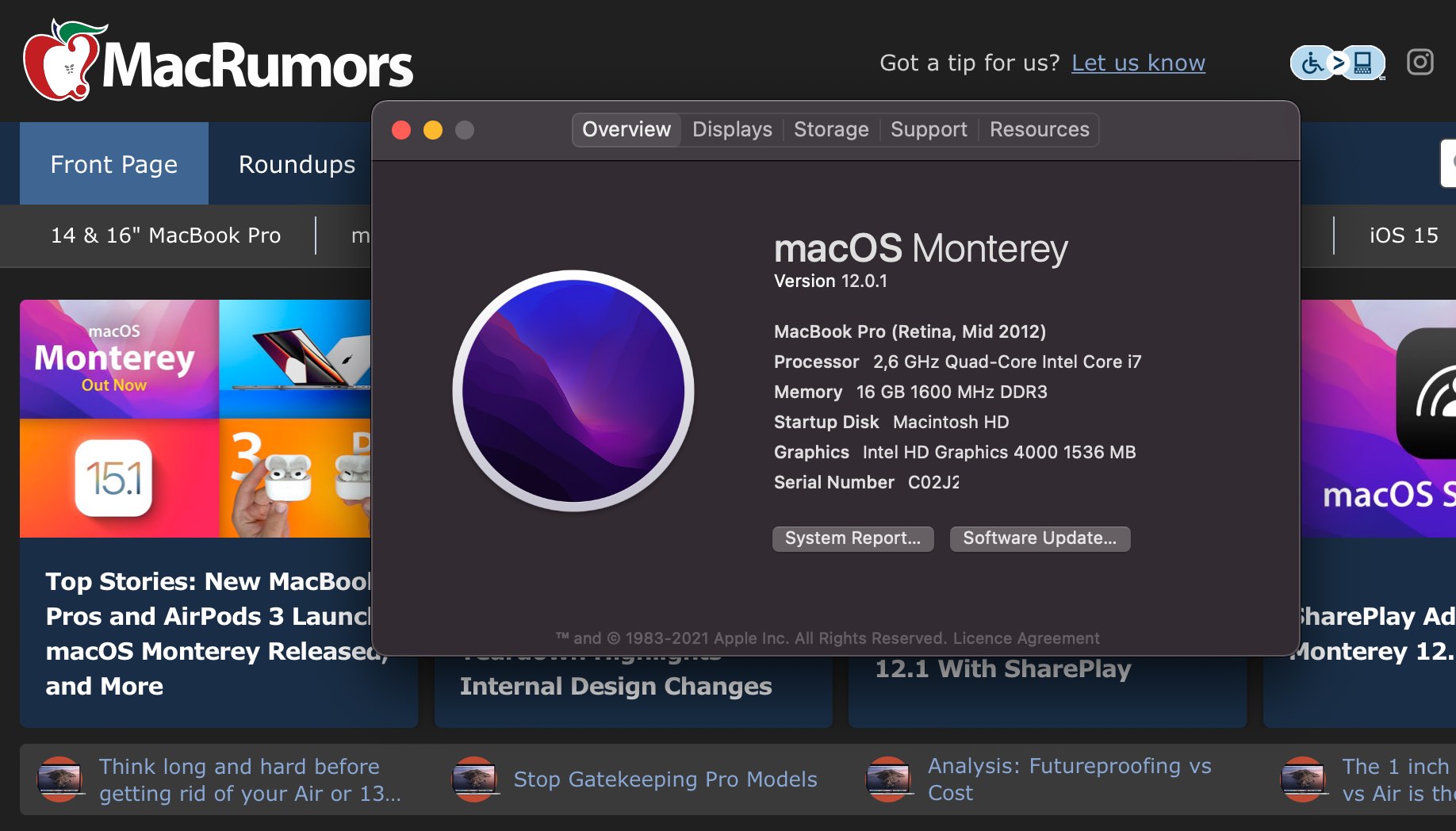Open the Support tab
The width and height of the screenshot is (1456, 831).
pos(929,129)
